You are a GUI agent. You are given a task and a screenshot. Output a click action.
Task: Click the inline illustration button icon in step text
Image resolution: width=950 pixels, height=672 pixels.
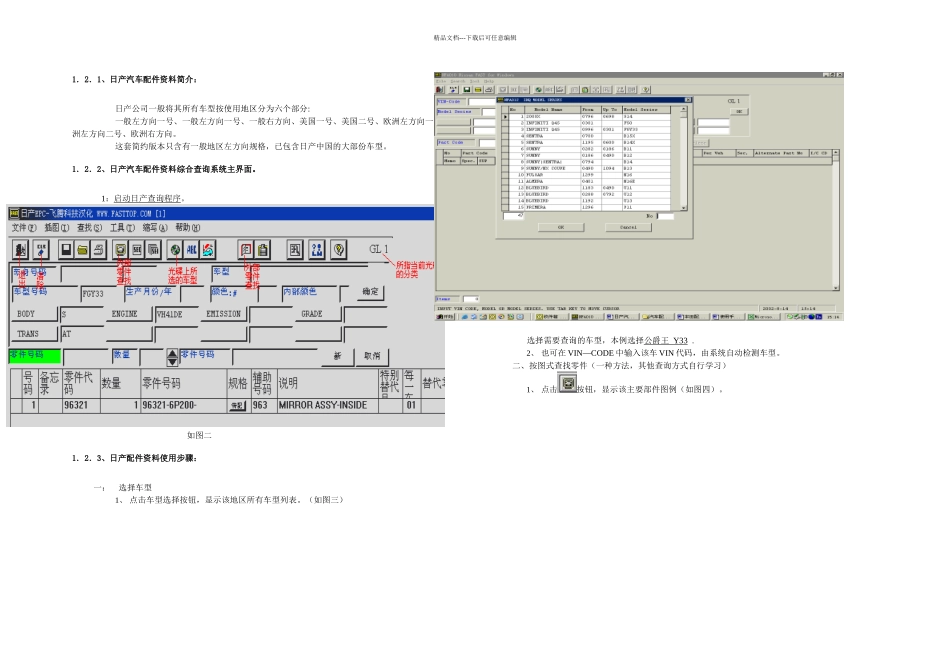(567, 384)
